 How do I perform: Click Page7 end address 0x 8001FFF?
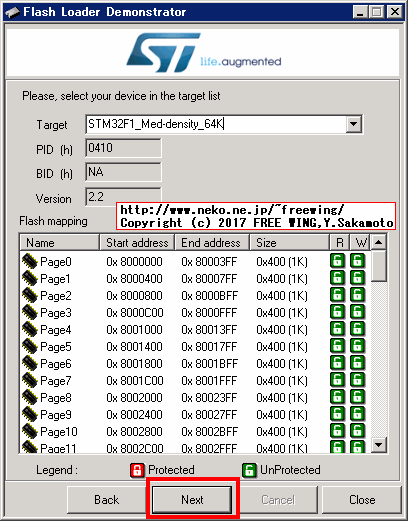coord(209,380)
